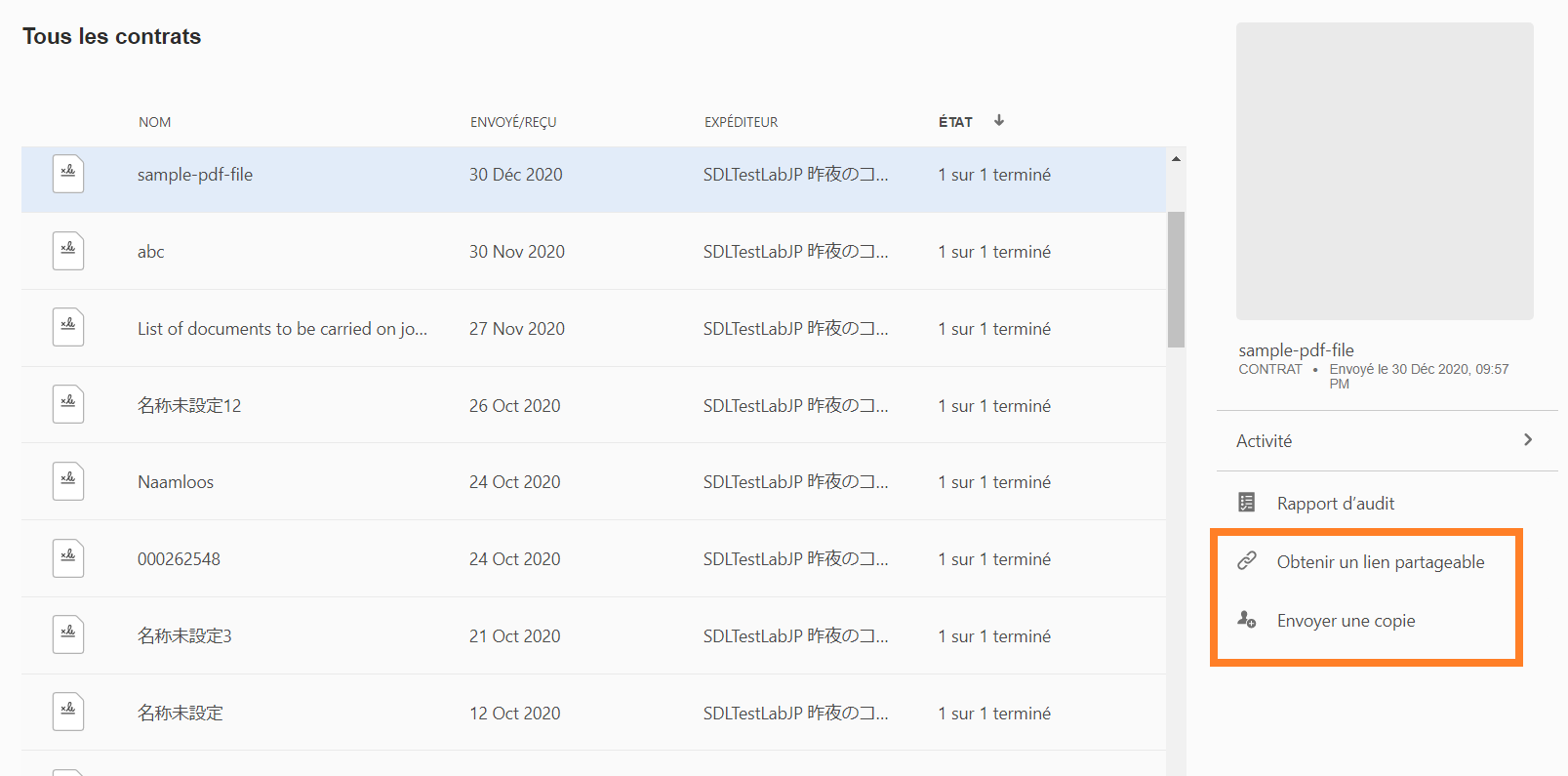
Task: Select Obtenir un lien partageable
Action: point(1380,562)
